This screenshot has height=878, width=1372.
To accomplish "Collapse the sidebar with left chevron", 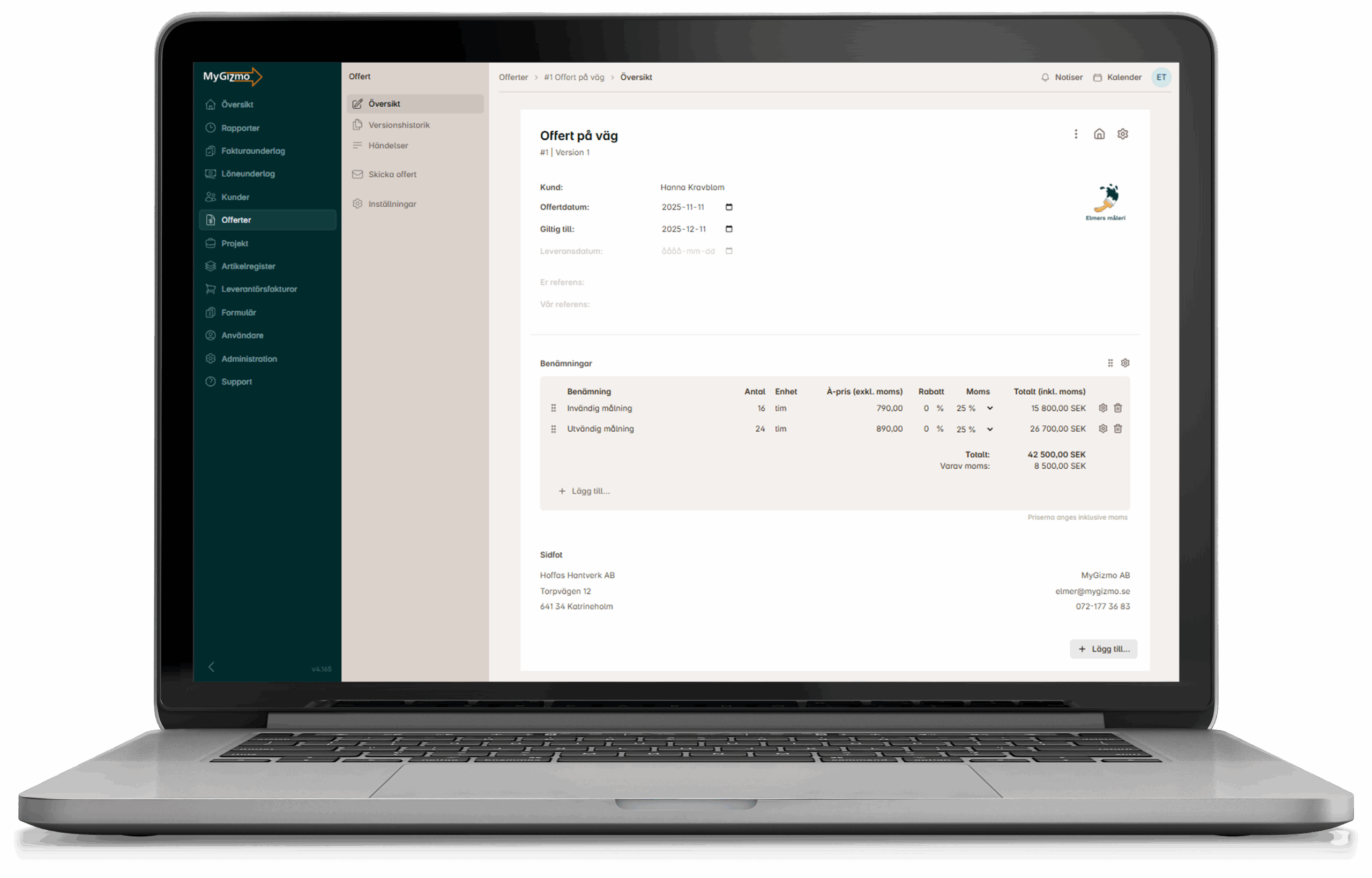I will (x=212, y=667).
